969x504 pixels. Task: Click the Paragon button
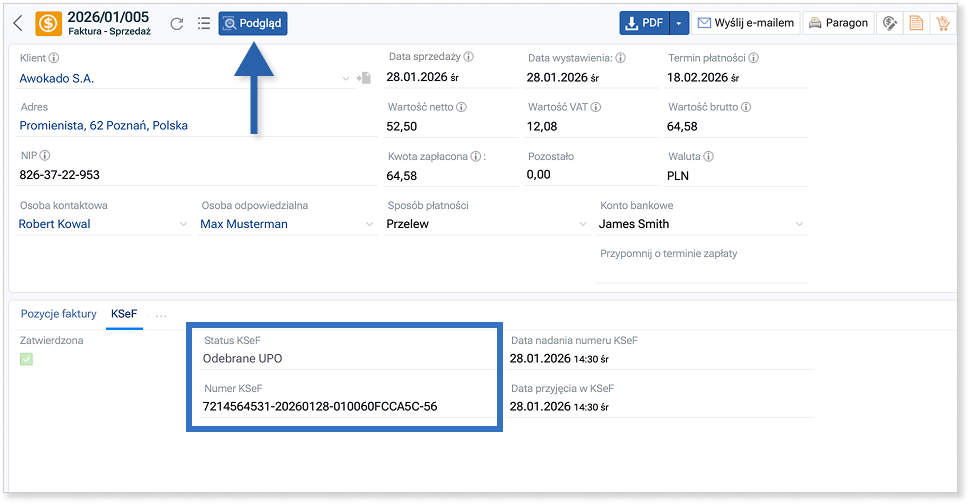(839, 24)
